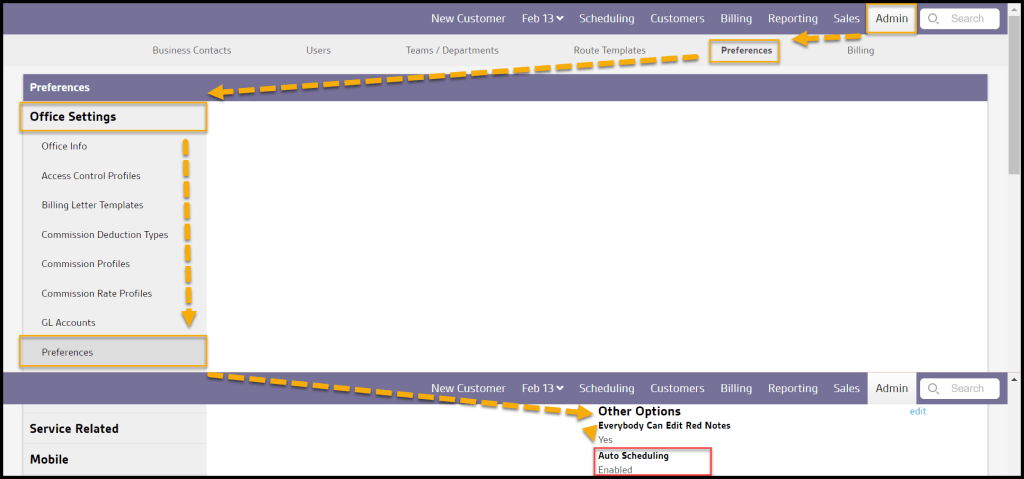Click the highlighted Preferences tab in the sub-navigation

pos(746,50)
